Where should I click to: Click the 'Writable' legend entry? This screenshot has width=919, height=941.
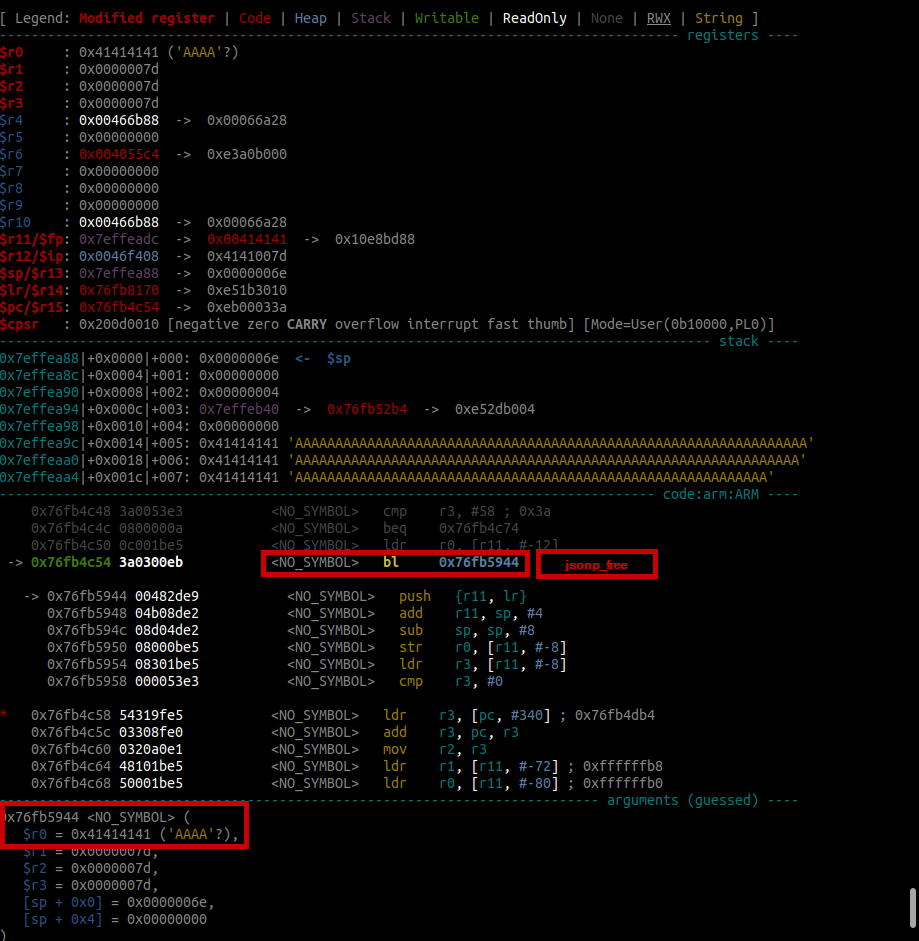[446, 18]
